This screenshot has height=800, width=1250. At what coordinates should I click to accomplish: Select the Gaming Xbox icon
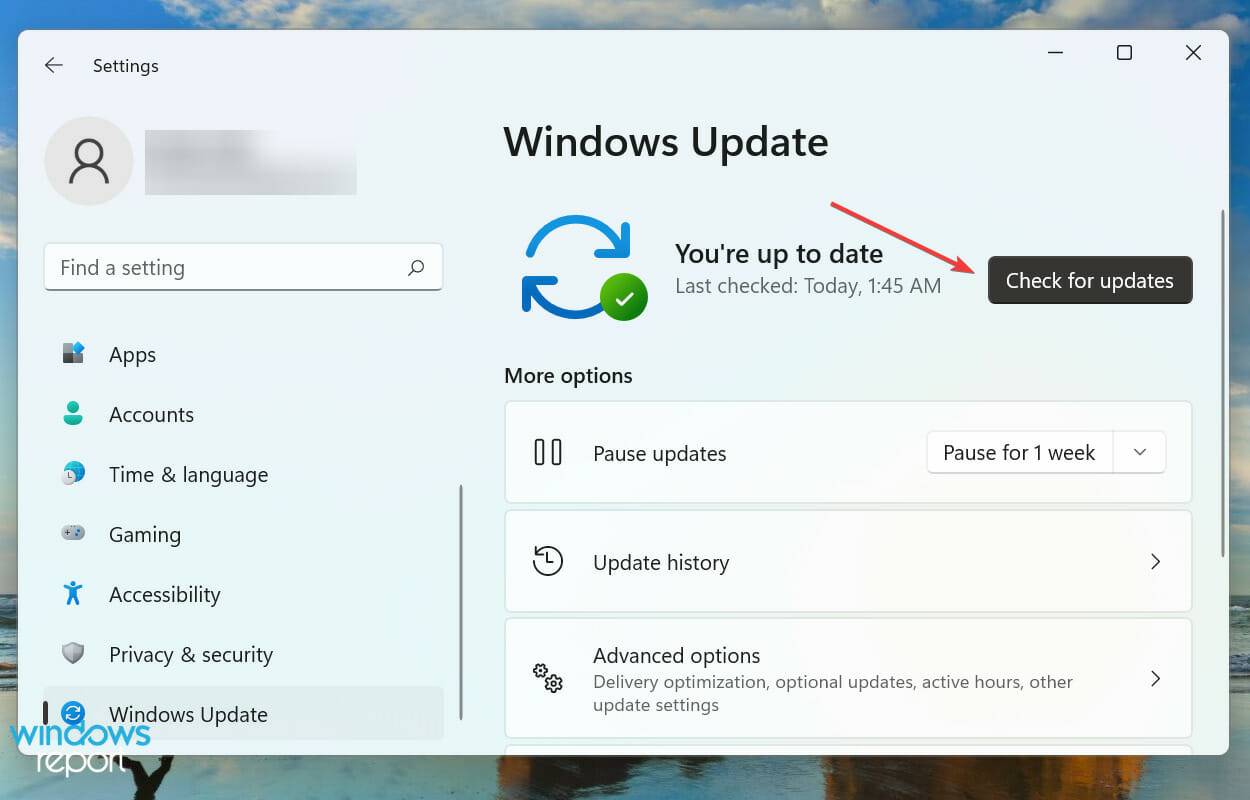[x=74, y=534]
